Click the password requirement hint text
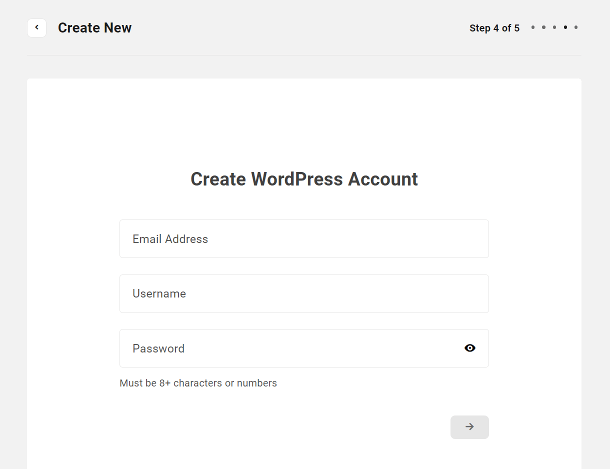Screen dimensions: 610x469 (198, 383)
